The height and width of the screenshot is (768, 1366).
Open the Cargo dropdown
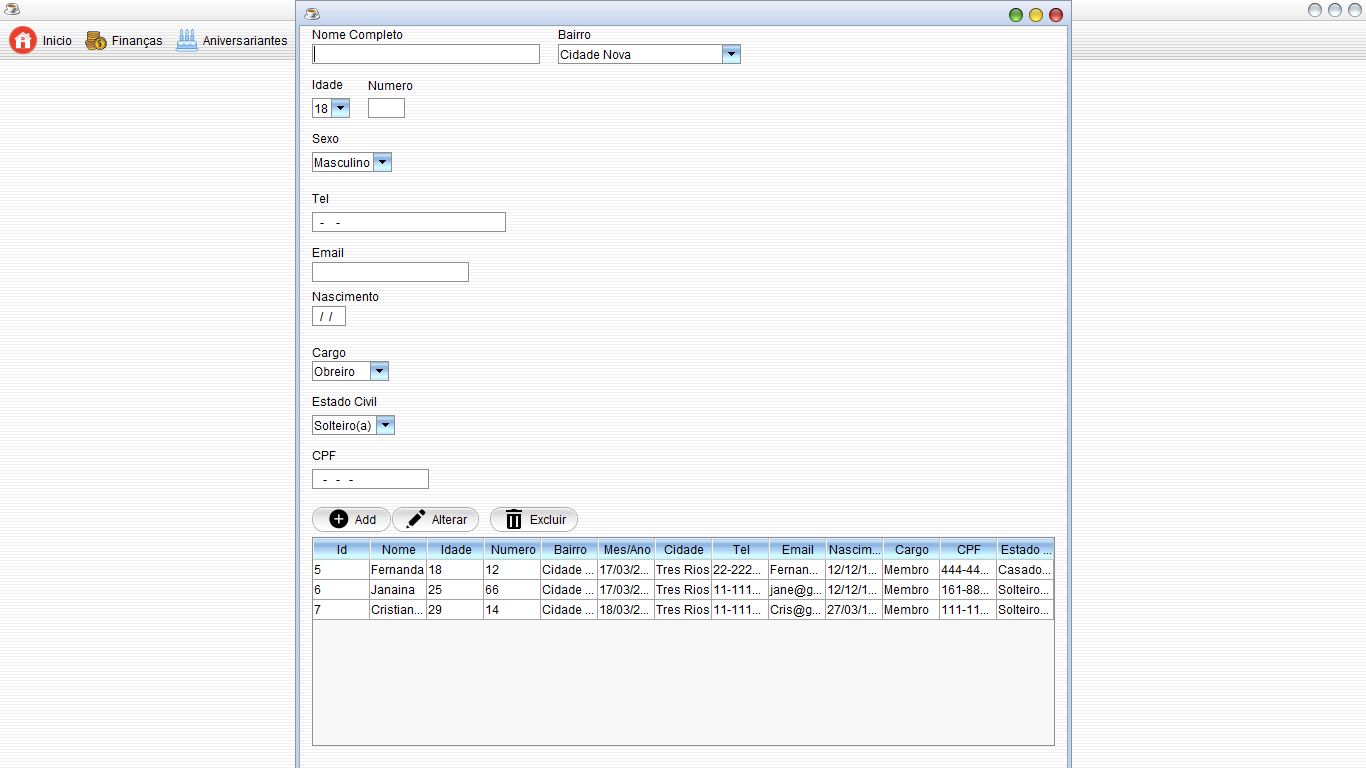pos(379,371)
